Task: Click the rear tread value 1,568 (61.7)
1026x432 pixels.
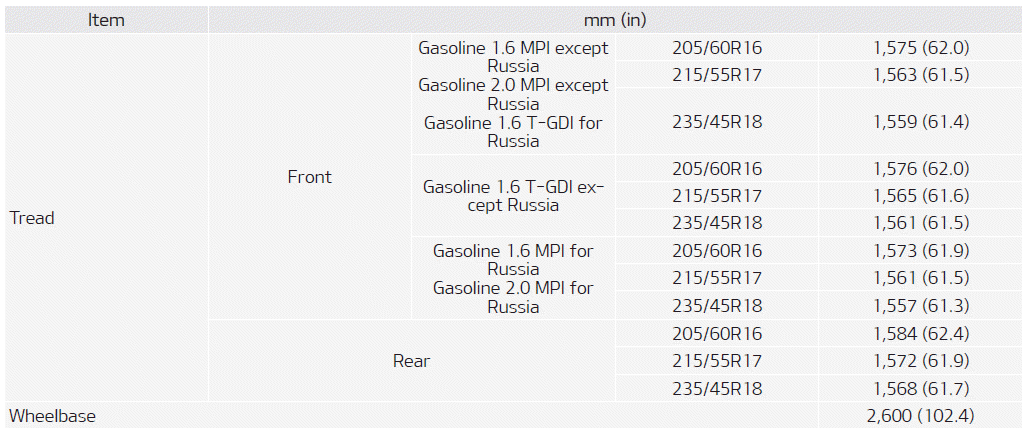Action: click(921, 389)
